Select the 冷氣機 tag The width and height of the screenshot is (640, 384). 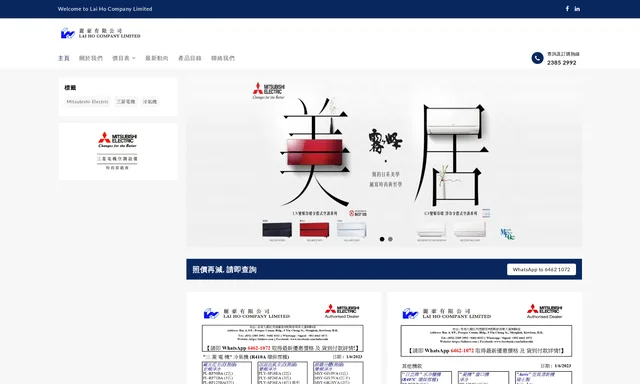(x=150, y=102)
